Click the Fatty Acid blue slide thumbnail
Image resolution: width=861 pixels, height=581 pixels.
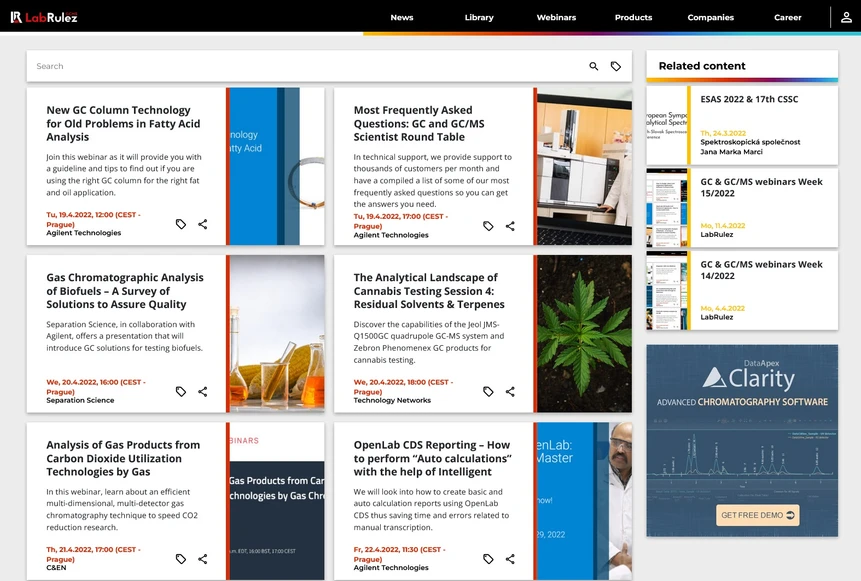(x=277, y=166)
